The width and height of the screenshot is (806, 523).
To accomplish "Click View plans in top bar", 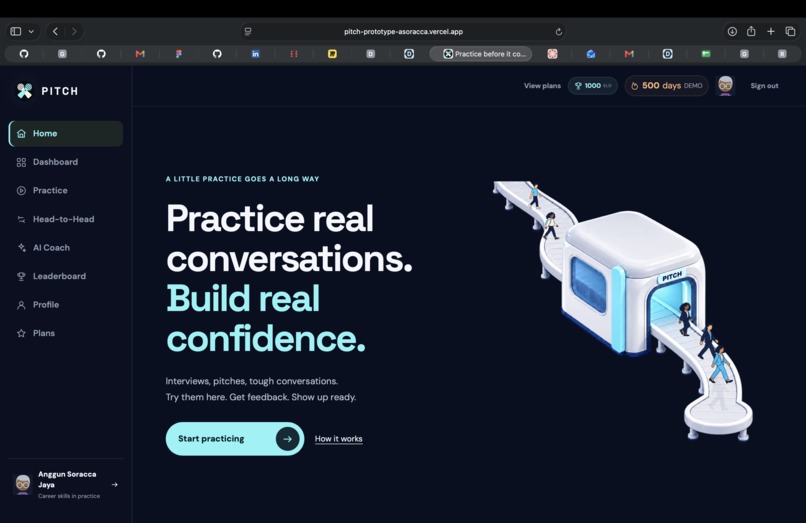I will (542, 86).
